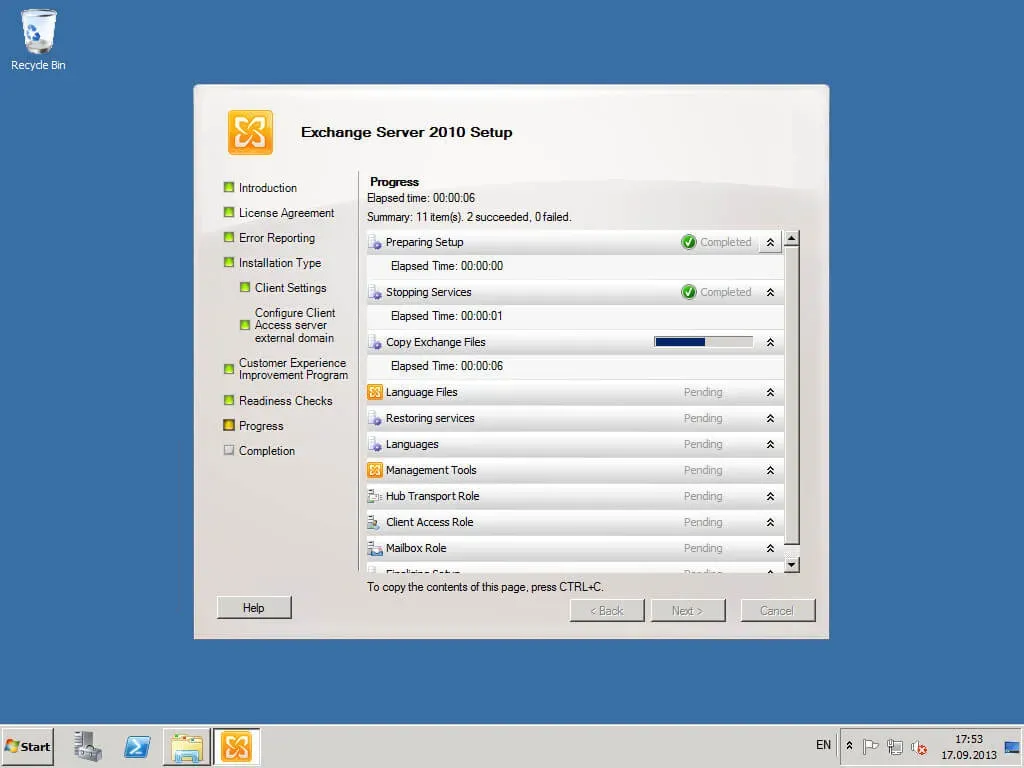Select the Exchange Setup taskbar button

point(236,746)
